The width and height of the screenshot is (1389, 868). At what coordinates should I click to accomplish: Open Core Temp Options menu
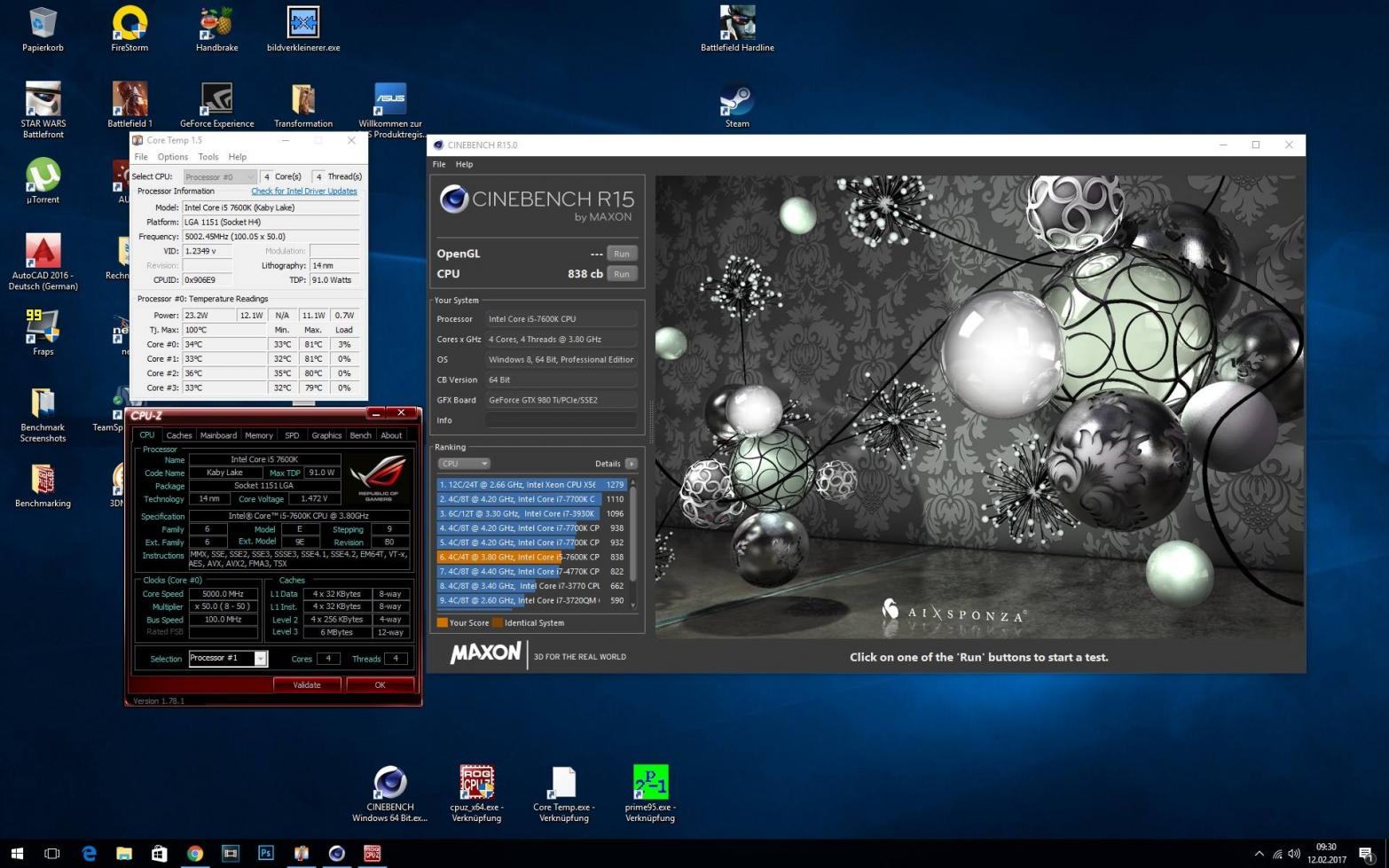tap(172, 157)
